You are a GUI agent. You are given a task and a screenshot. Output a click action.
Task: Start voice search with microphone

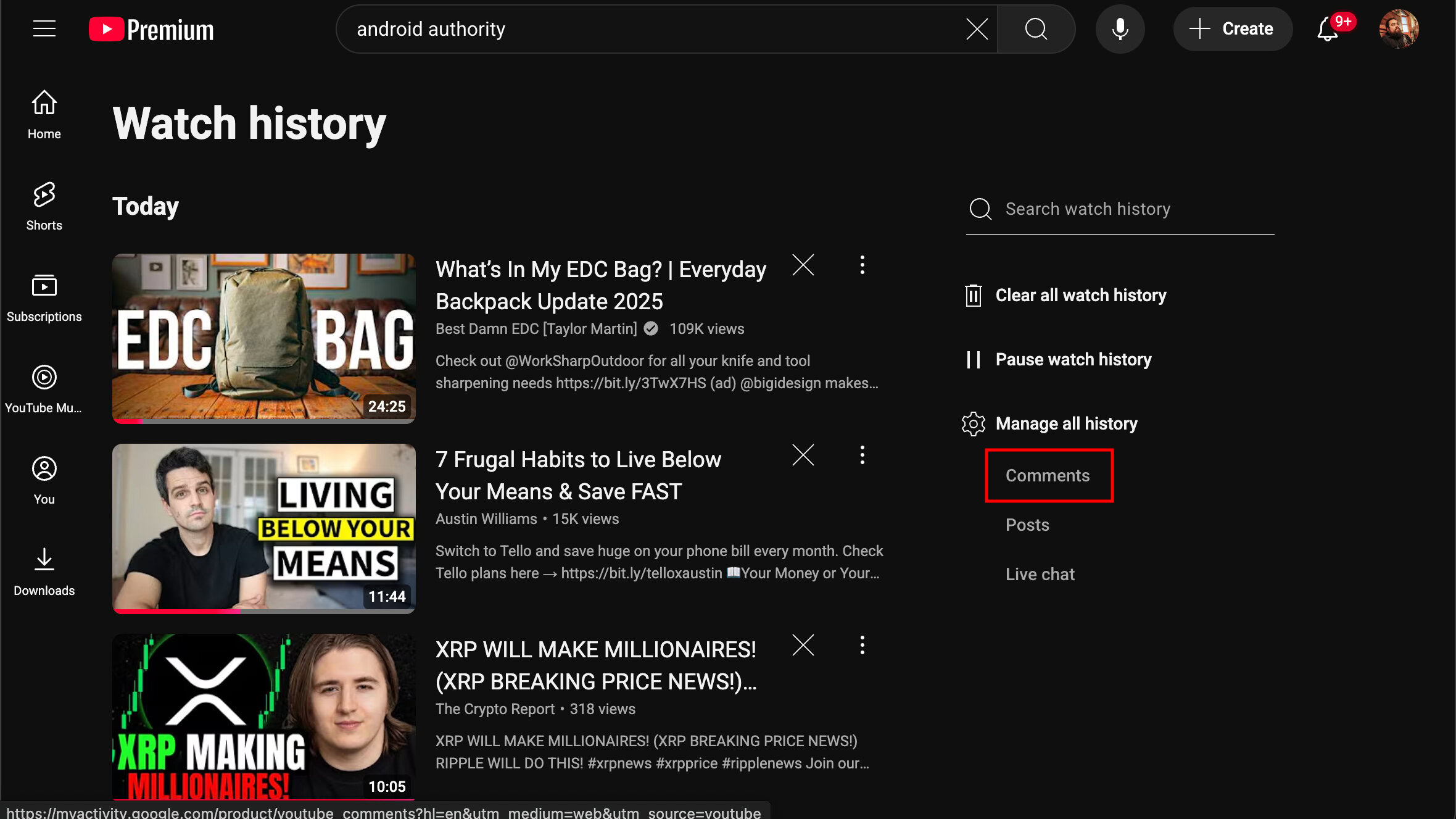coord(1120,29)
